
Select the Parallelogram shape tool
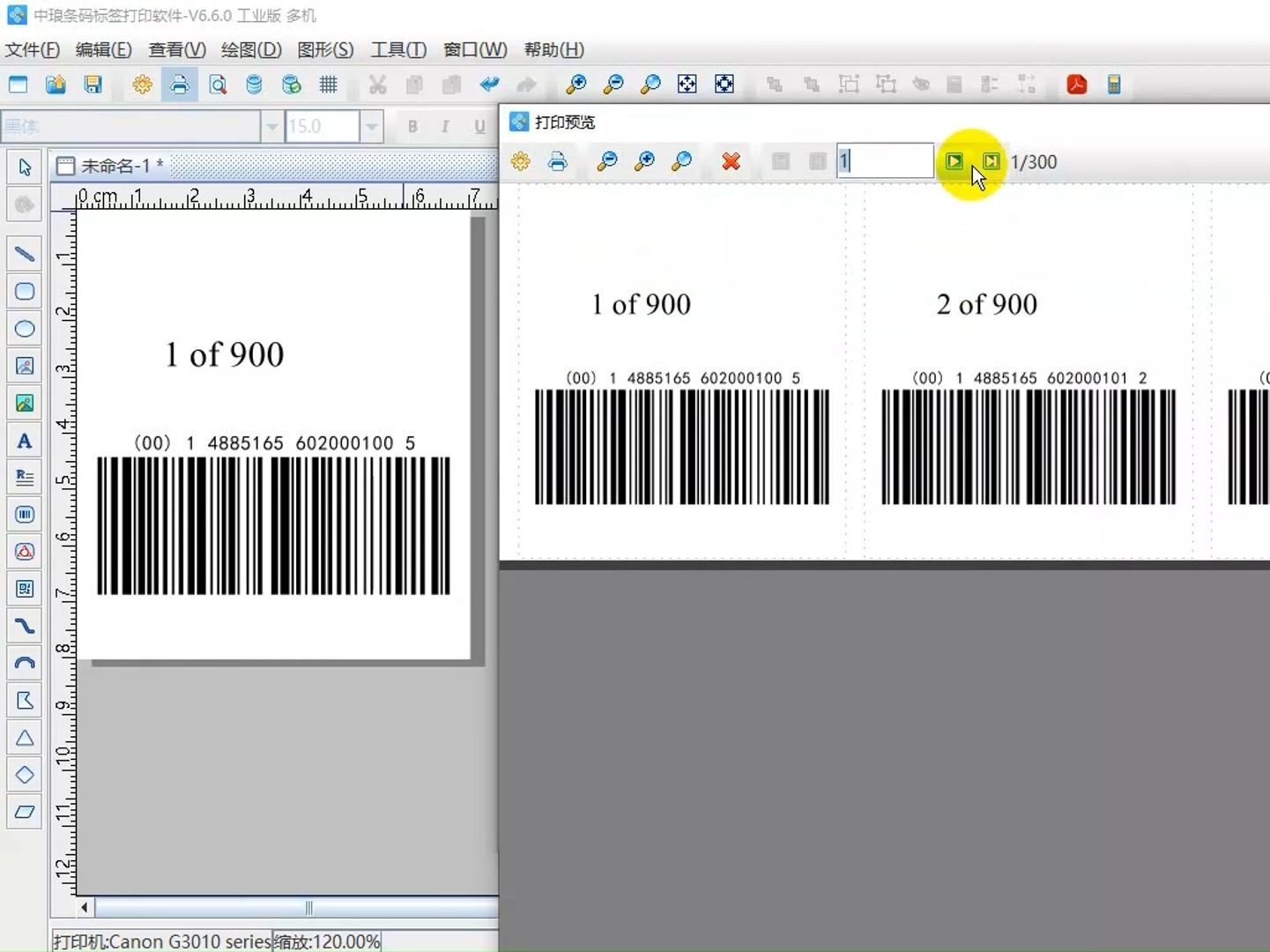click(25, 812)
